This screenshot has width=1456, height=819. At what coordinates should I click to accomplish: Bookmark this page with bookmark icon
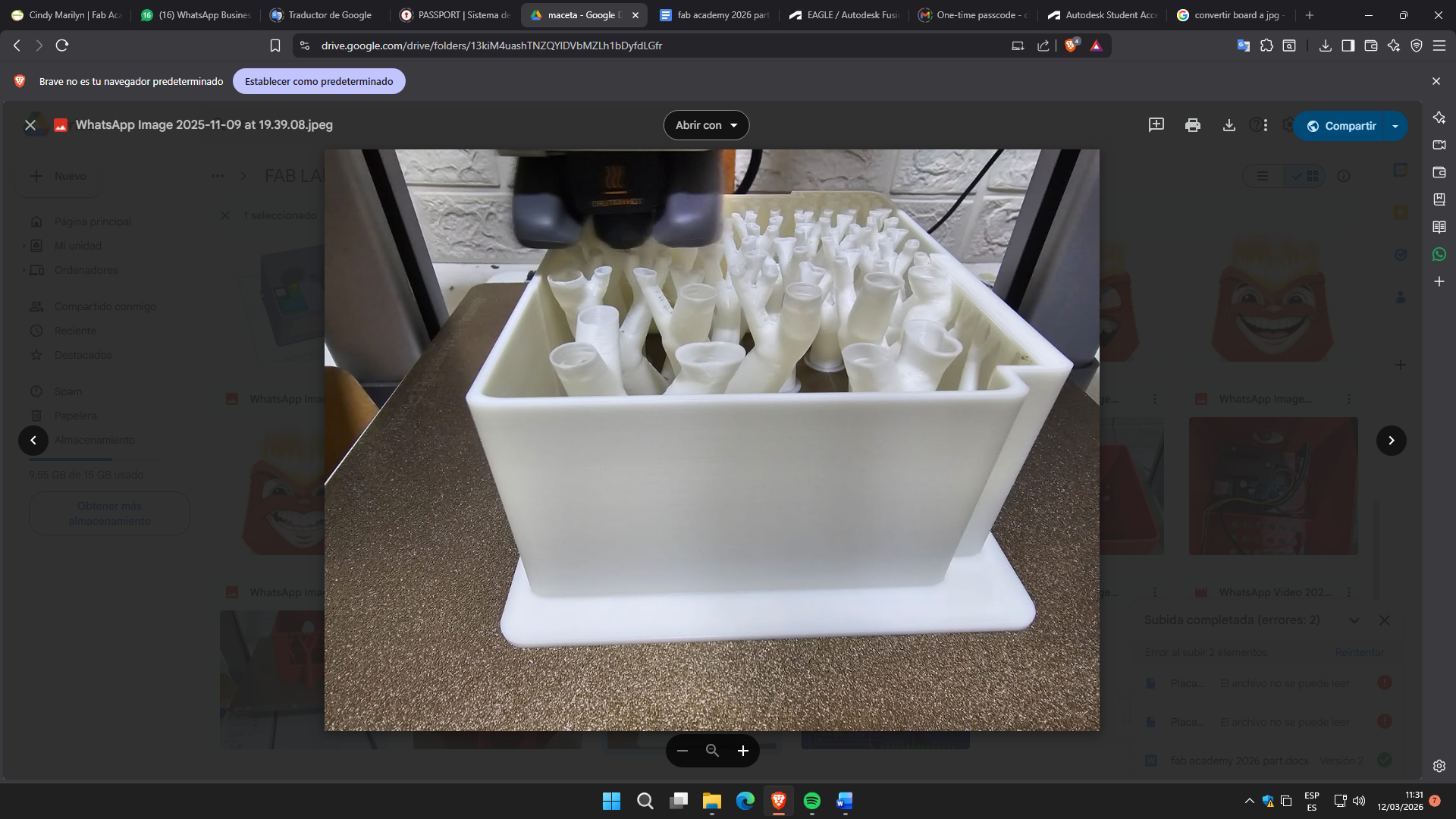(275, 45)
